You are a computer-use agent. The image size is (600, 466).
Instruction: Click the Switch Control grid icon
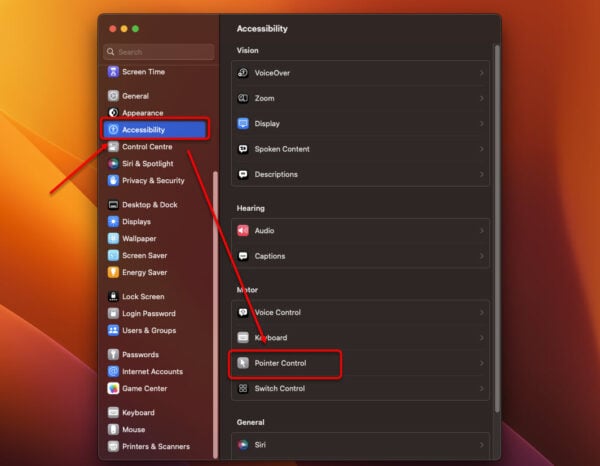click(x=243, y=388)
